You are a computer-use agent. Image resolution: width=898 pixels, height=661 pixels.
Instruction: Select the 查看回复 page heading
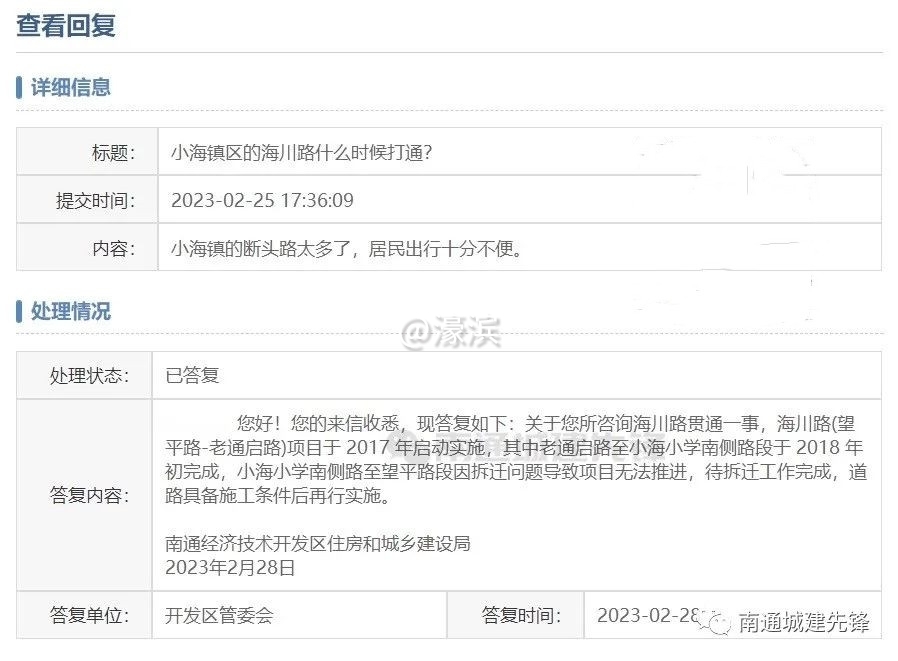click(x=66, y=25)
